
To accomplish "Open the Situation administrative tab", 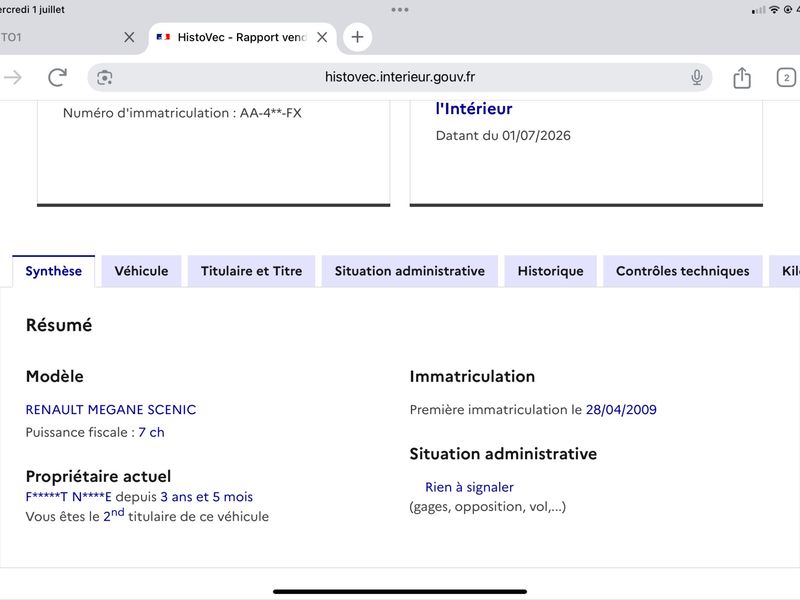I will 410,271.
